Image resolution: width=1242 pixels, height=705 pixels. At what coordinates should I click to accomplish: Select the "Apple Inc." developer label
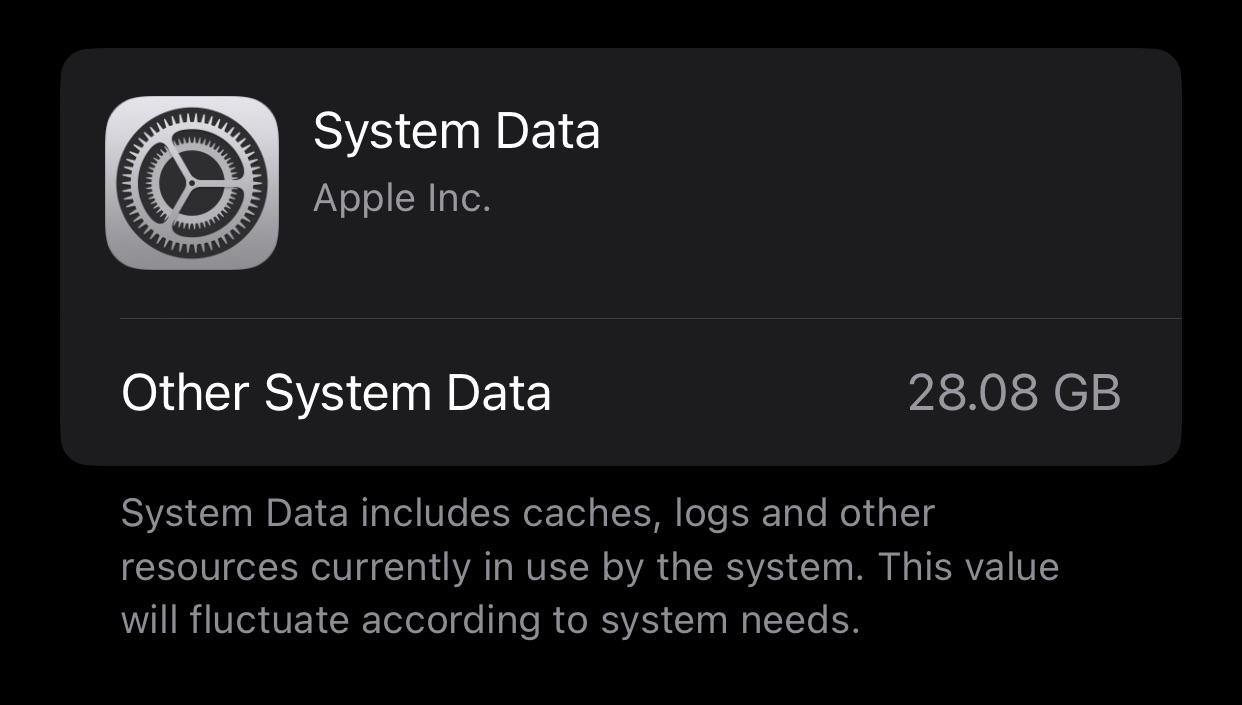401,198
